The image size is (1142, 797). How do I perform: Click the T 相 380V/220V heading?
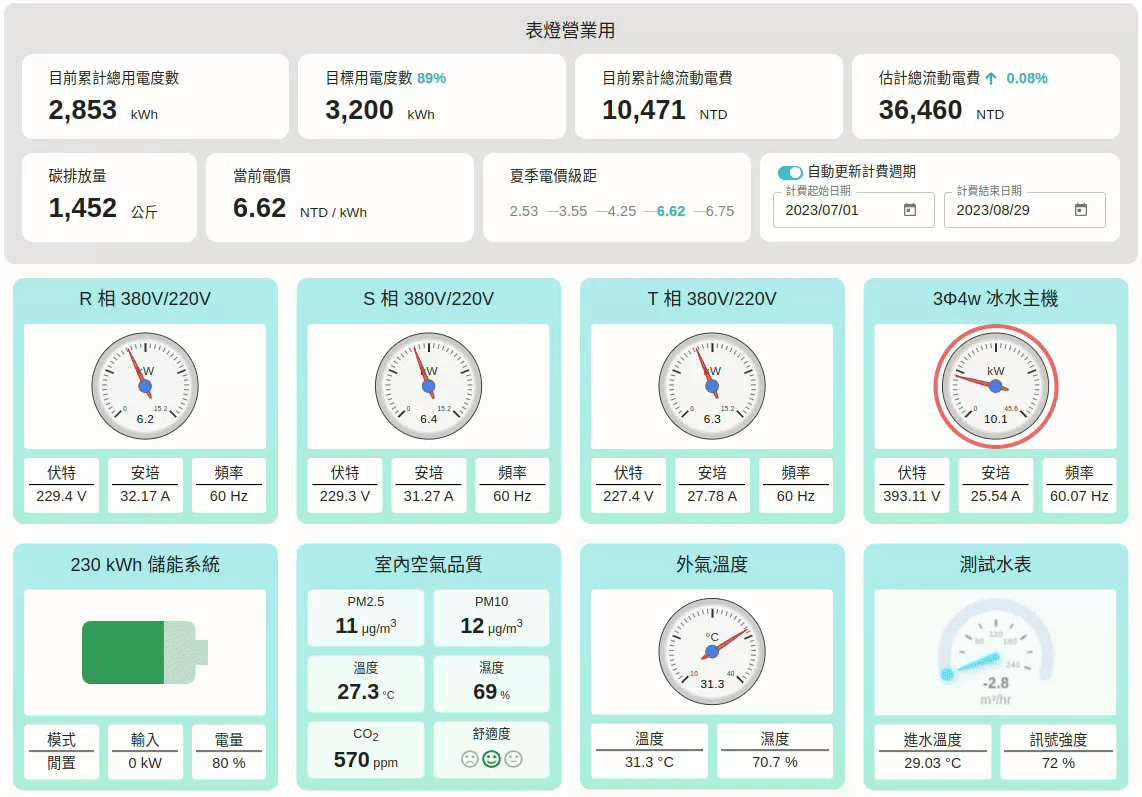point(712,299)
